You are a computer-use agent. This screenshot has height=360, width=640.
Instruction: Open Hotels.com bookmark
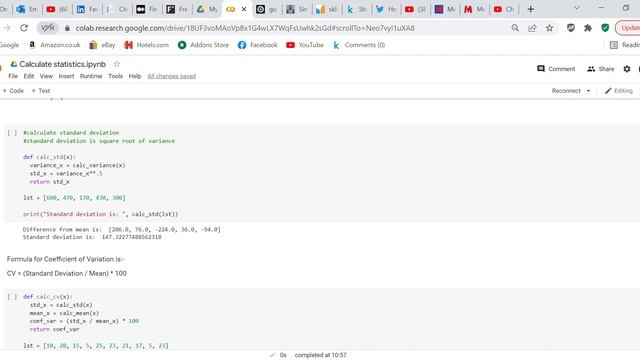tap(147, 45)
